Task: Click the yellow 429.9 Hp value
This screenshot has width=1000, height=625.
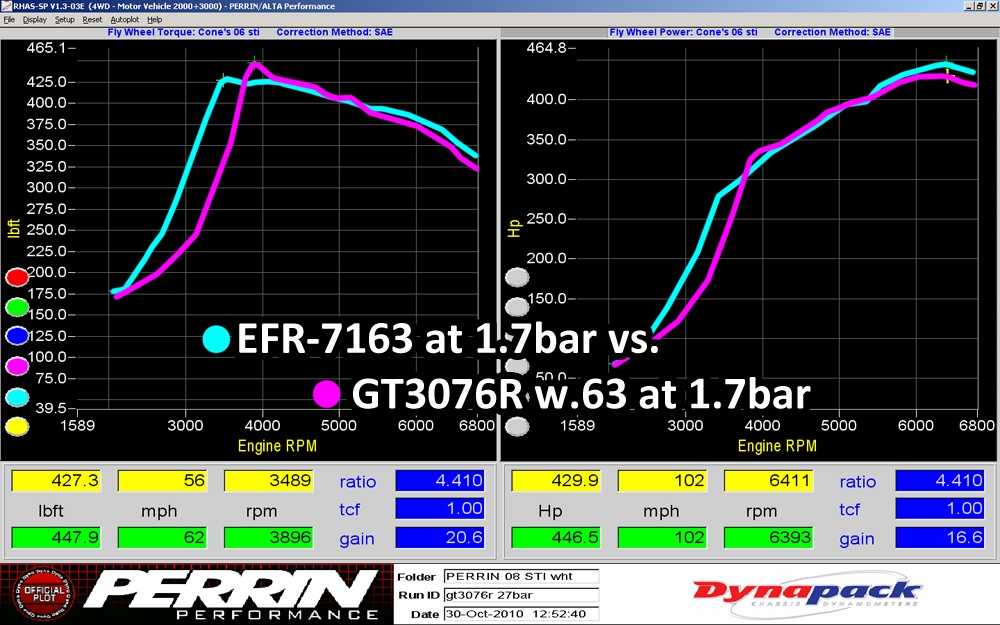Action: click(x=556, y=480)
